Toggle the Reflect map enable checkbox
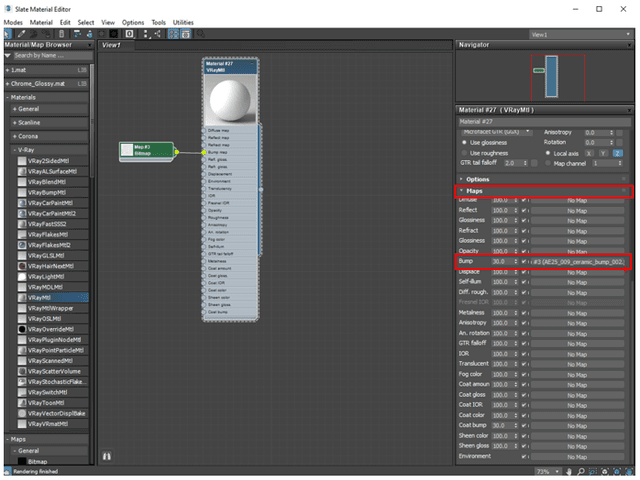 tap(524, 210)
